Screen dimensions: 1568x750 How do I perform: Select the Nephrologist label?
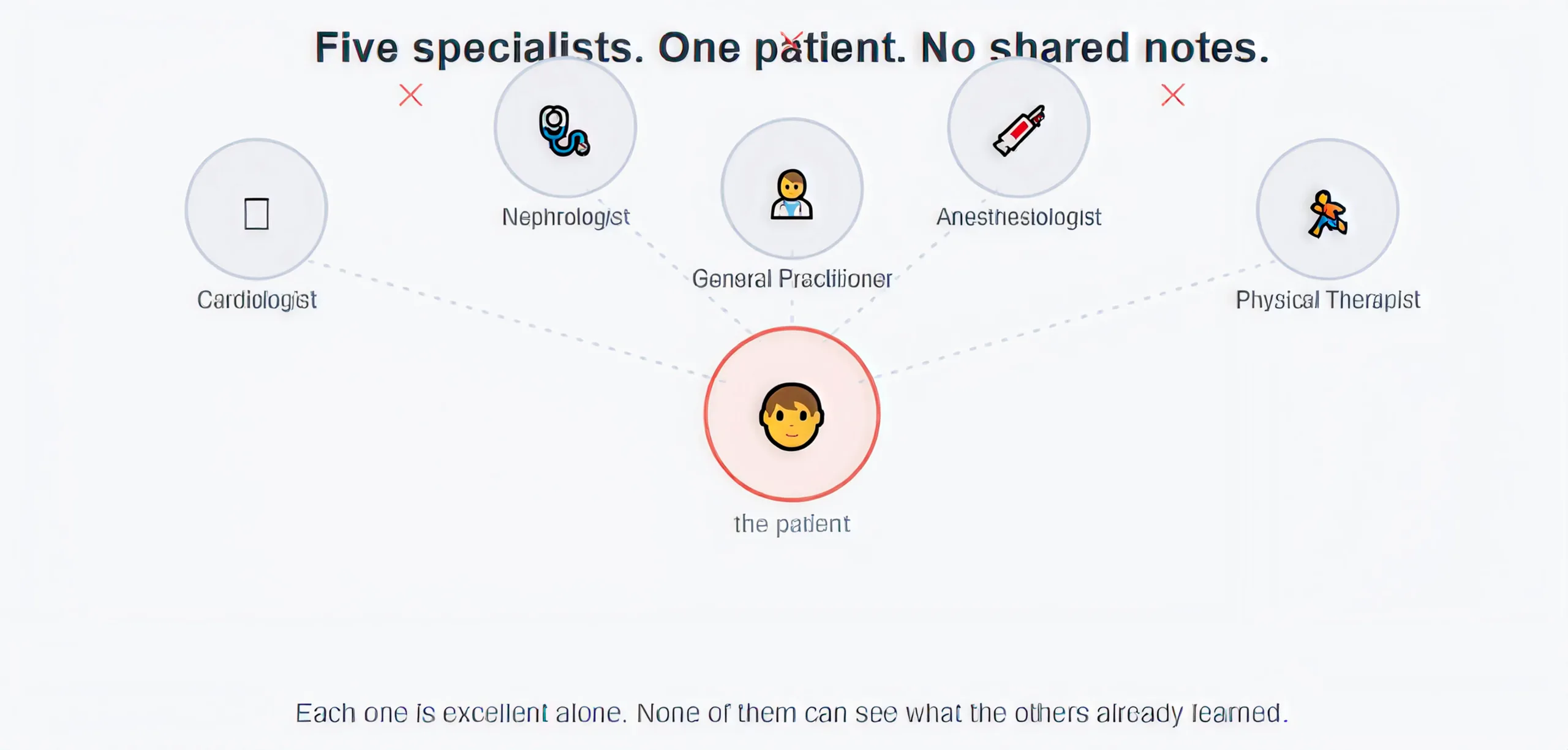coord(565,217)
